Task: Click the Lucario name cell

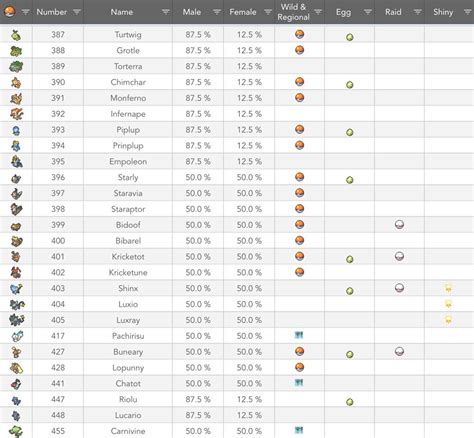Action: pos(128,415)
